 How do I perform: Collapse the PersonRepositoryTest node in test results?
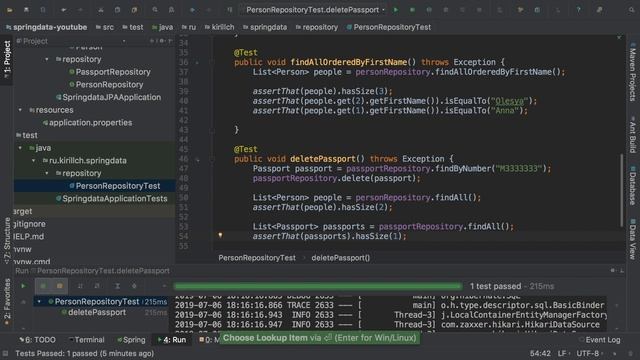click(39, 302)
